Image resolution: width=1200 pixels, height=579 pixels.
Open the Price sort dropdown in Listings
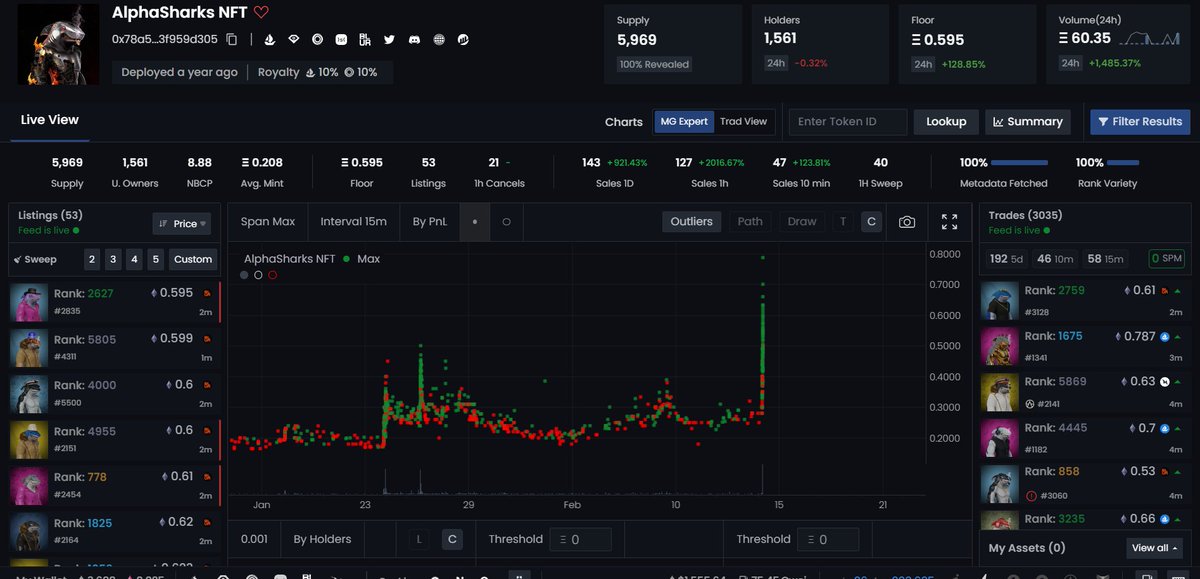tap(181, 224)
